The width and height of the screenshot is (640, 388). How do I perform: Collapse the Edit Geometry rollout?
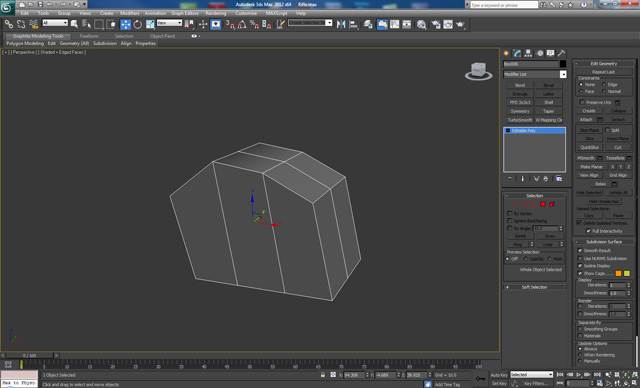coord(604,64)
